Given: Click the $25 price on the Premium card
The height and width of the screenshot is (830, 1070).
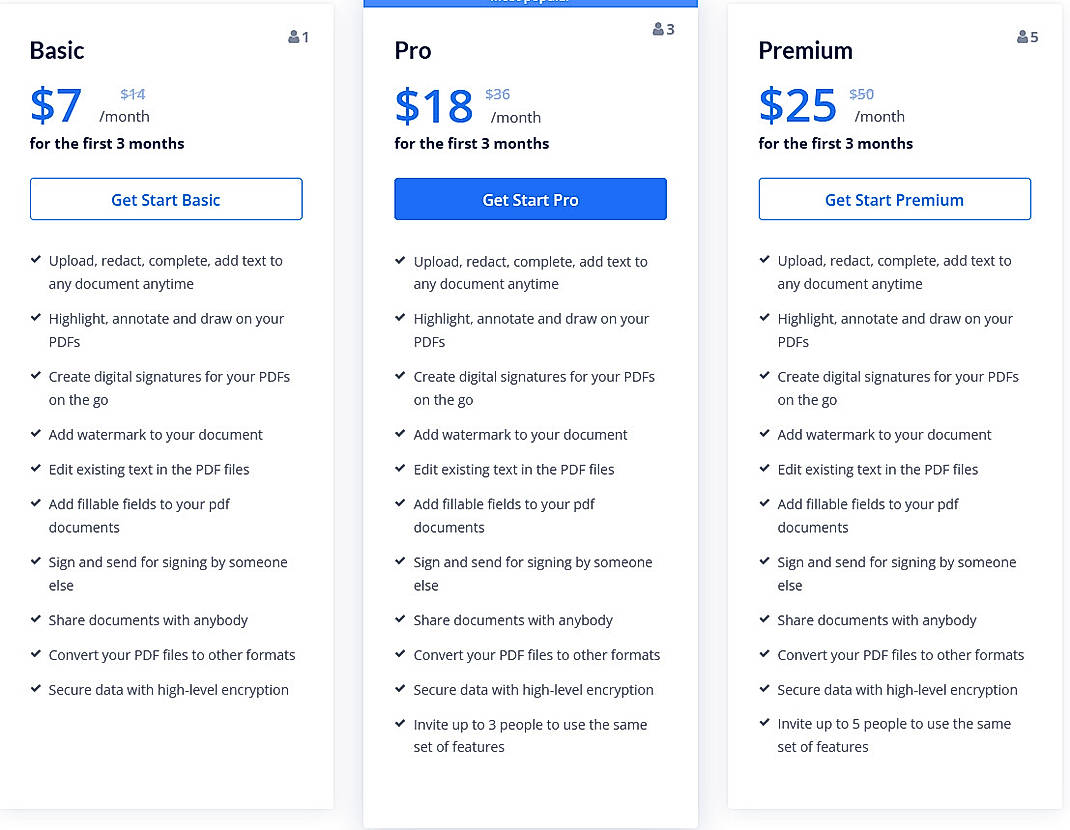Looking at the screenshot, I should [797, 106].
